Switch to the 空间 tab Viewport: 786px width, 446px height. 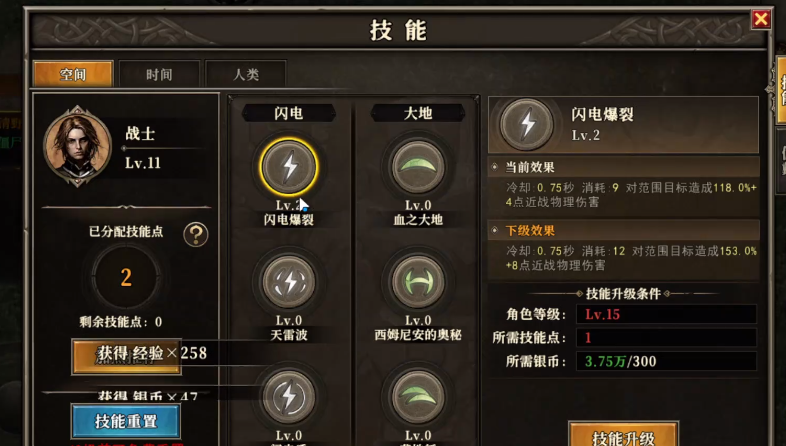point(73,75)
